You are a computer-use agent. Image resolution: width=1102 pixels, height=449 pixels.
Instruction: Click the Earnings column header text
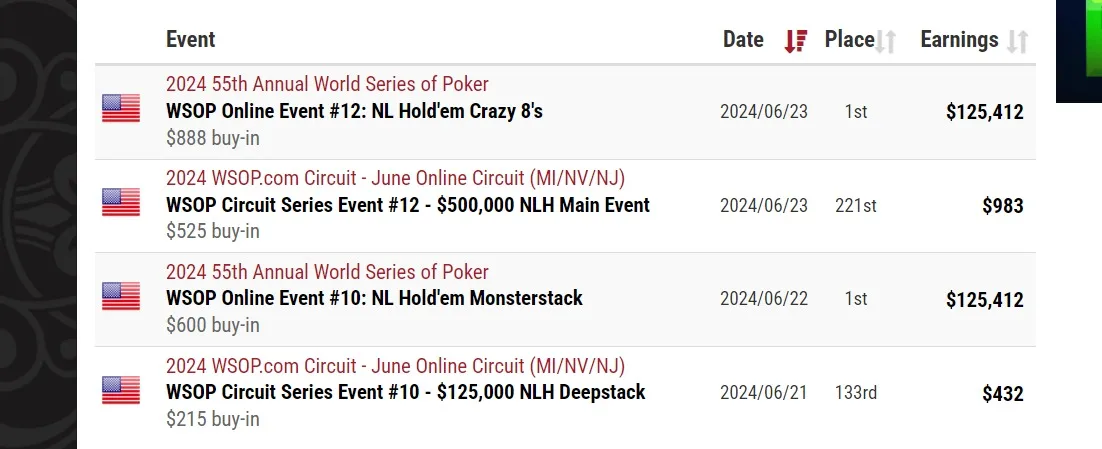click(x=959, y=40)
